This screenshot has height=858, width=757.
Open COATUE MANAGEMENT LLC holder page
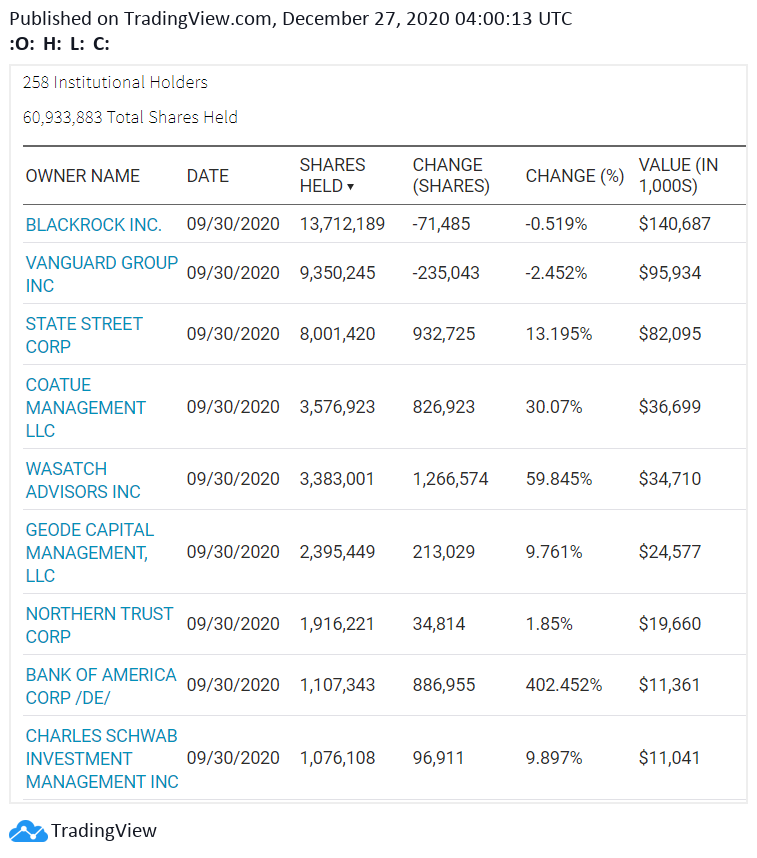coord(85,408)
